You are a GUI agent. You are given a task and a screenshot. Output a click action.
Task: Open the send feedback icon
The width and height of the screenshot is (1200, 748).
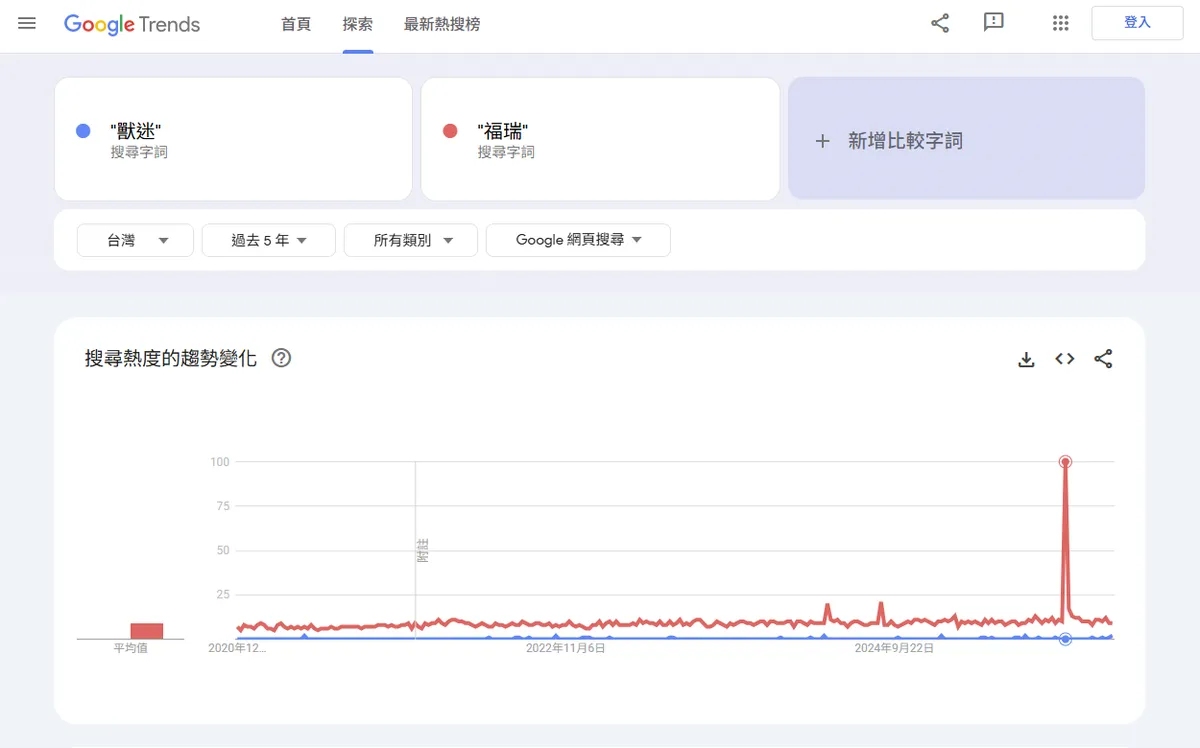(x=993, y=23)
